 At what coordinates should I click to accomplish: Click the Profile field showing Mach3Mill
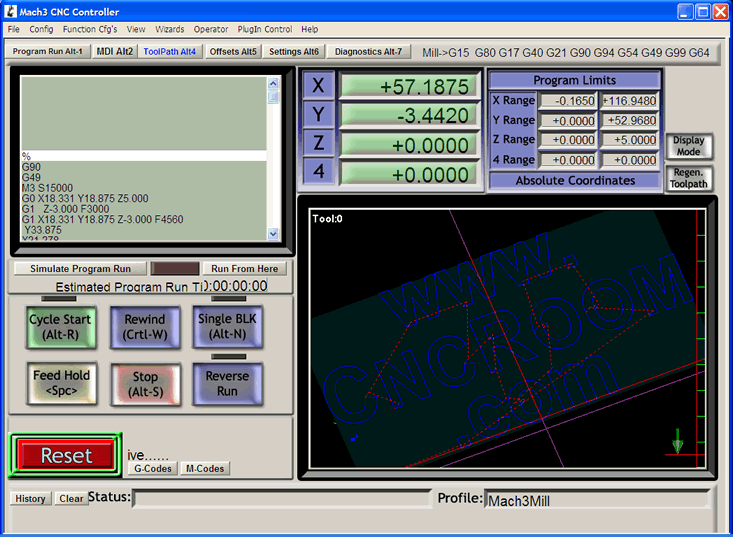point(597,501)
